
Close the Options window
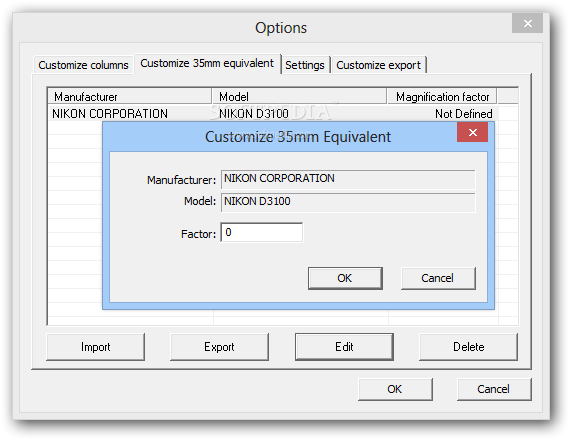point(527,24)
